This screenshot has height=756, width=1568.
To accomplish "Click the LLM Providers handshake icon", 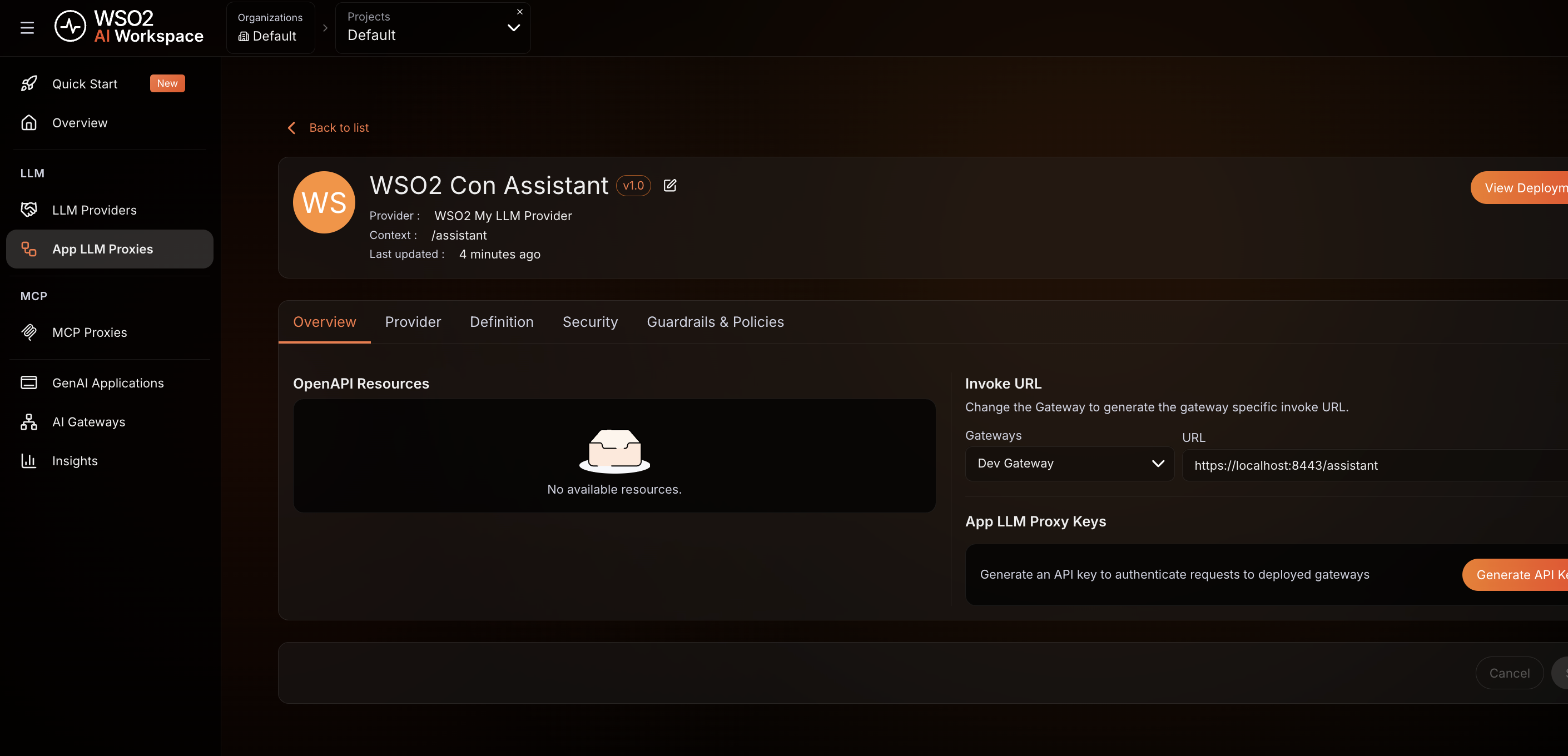I will (x=28, y=210).
